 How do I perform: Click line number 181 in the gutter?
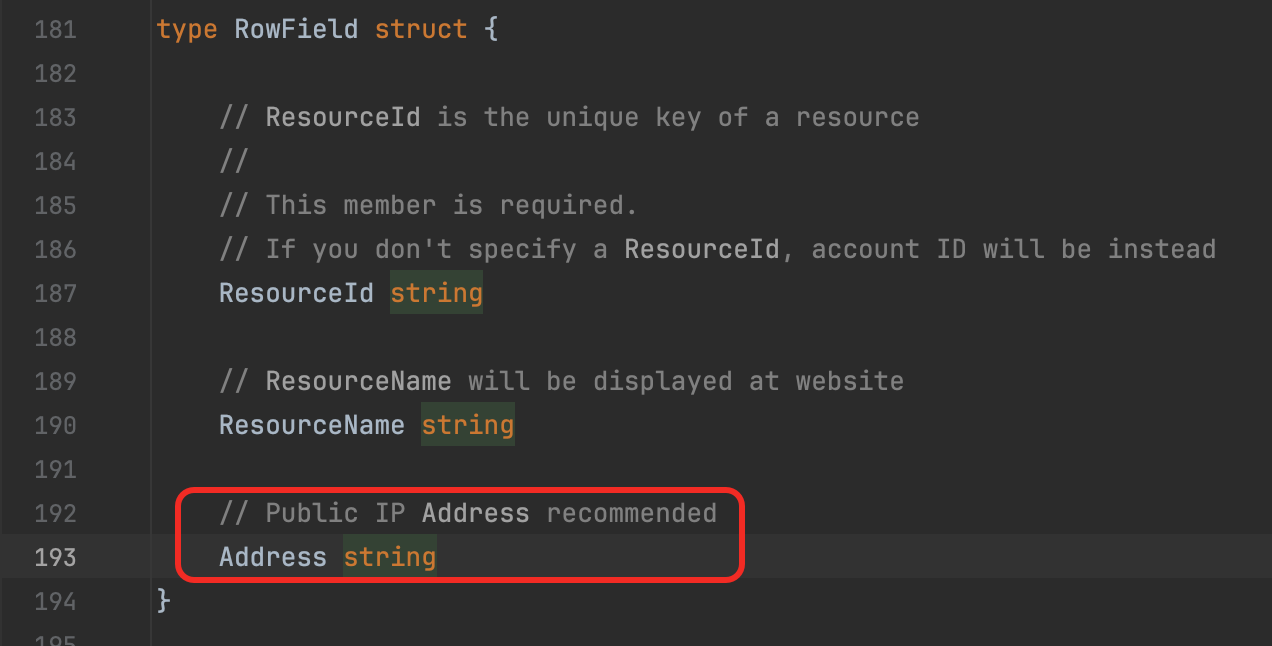(x=55, y=29)
